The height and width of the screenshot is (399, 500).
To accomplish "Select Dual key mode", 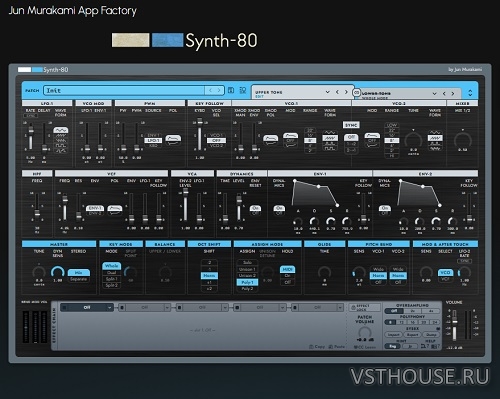I will (x=112, y=272).
